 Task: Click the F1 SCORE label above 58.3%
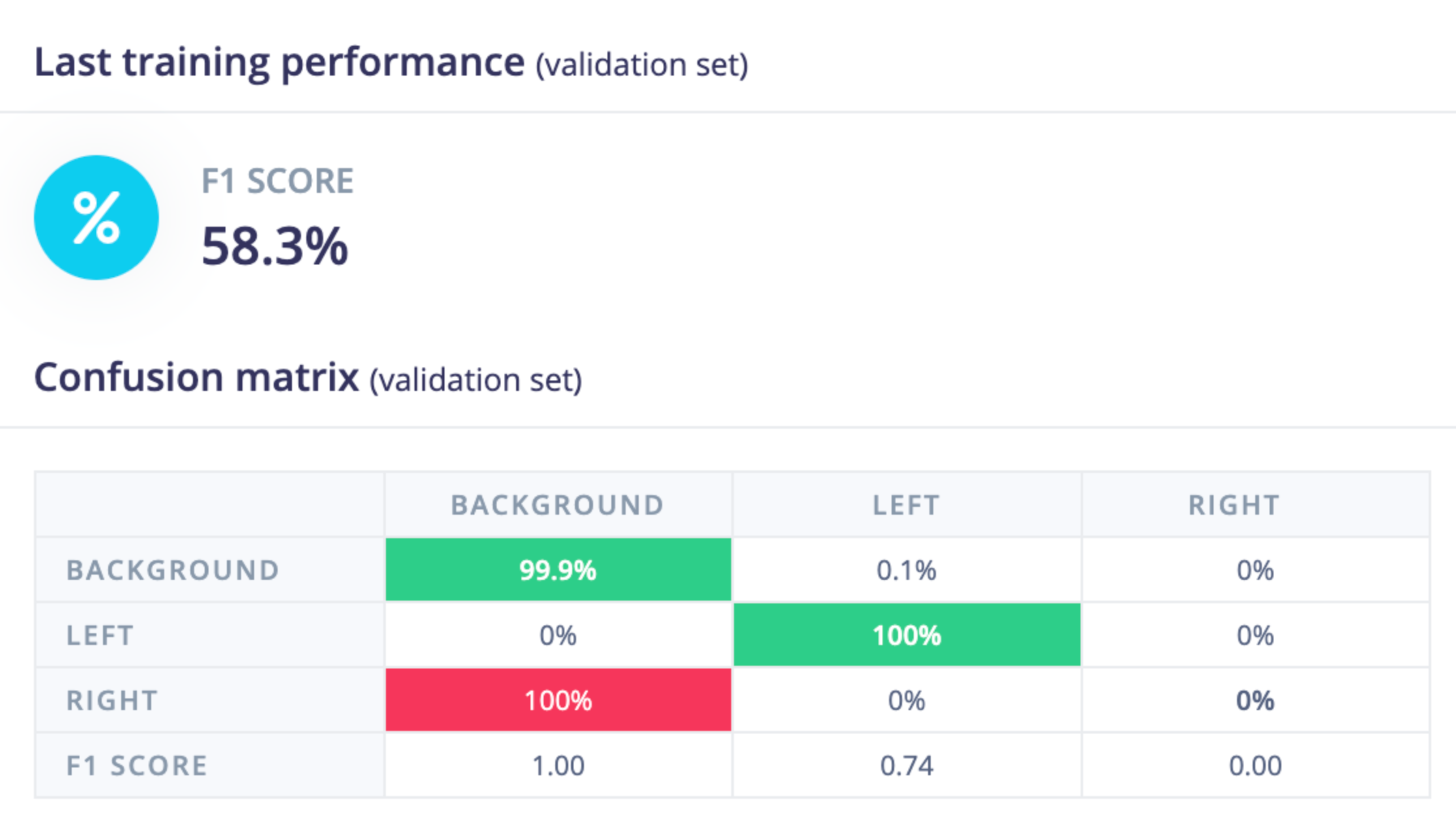(278, 181)
